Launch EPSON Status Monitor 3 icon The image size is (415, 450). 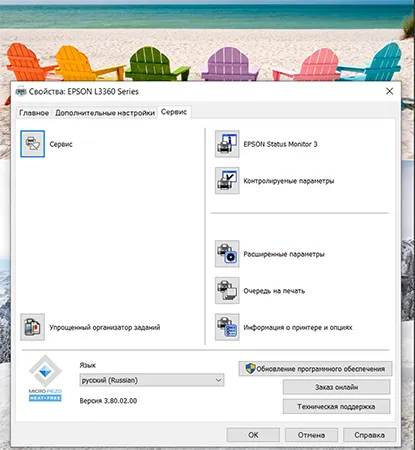pos(227,144)
